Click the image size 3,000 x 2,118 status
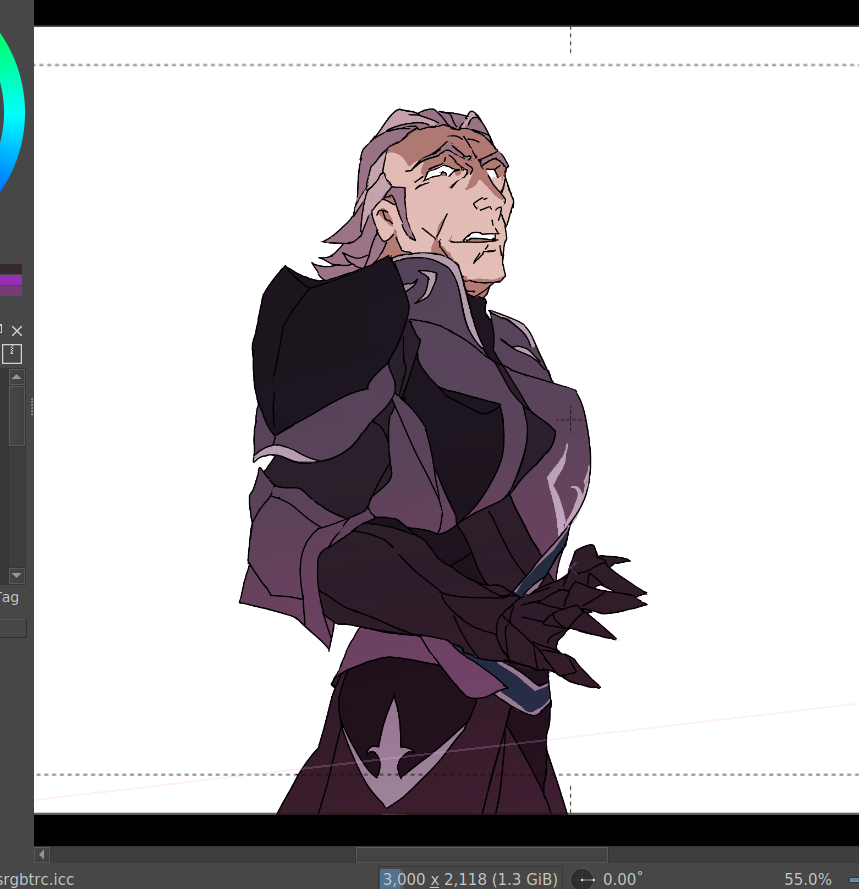 tap(468, 879)
